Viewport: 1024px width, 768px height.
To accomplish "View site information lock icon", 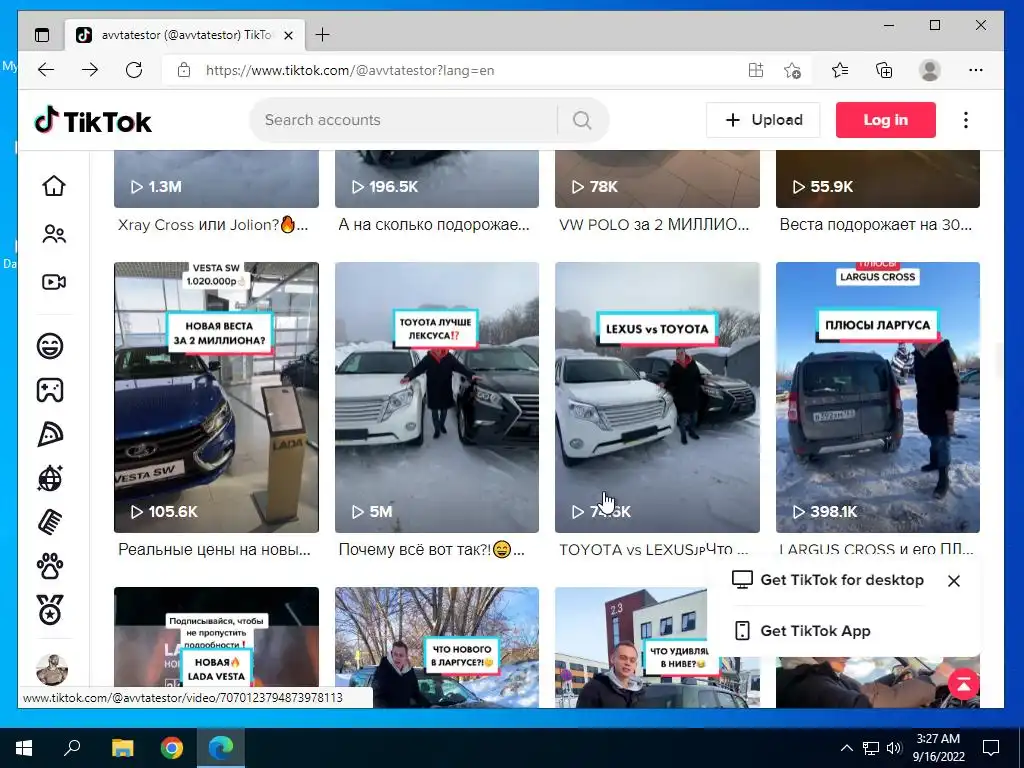I will (x=184, y=70).
